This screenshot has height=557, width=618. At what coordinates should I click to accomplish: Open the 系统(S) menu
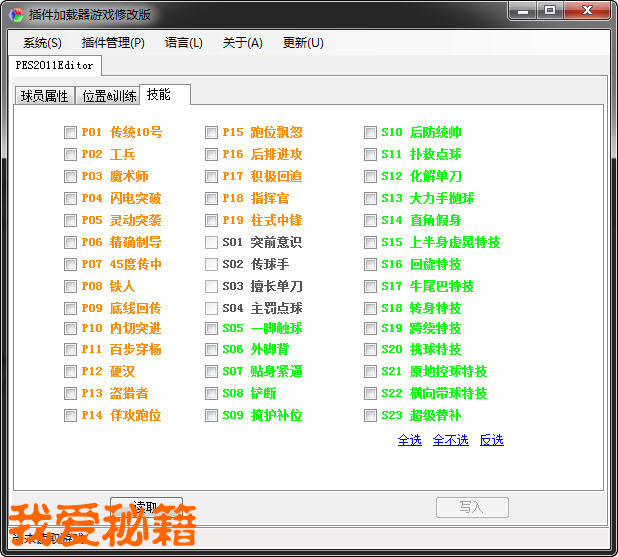click(x=42, y=43)
